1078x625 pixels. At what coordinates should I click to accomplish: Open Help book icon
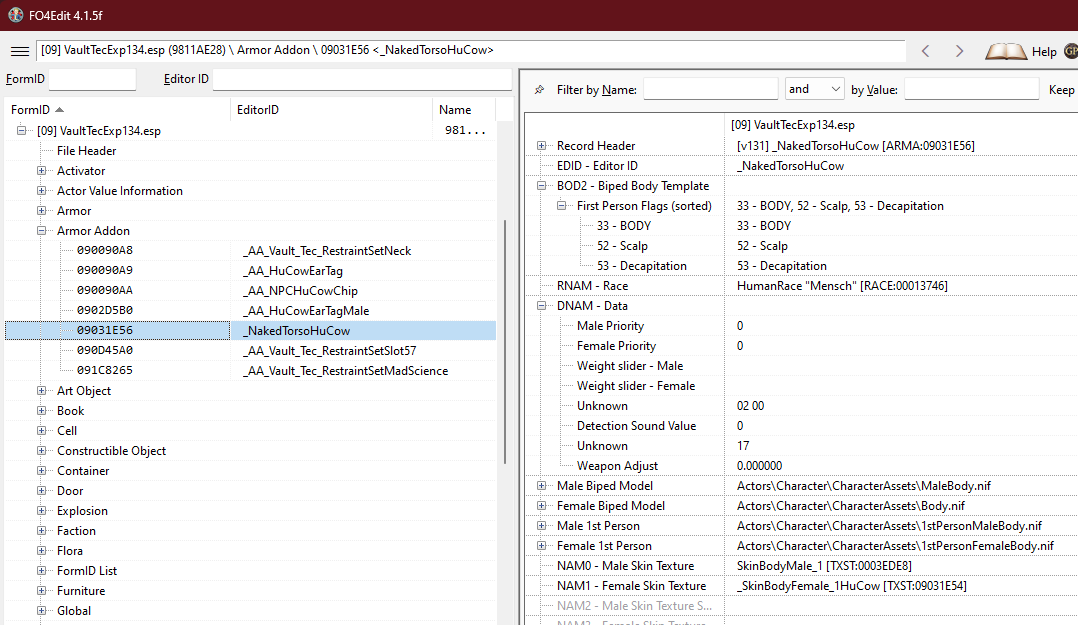click(x=1006, y=52)
